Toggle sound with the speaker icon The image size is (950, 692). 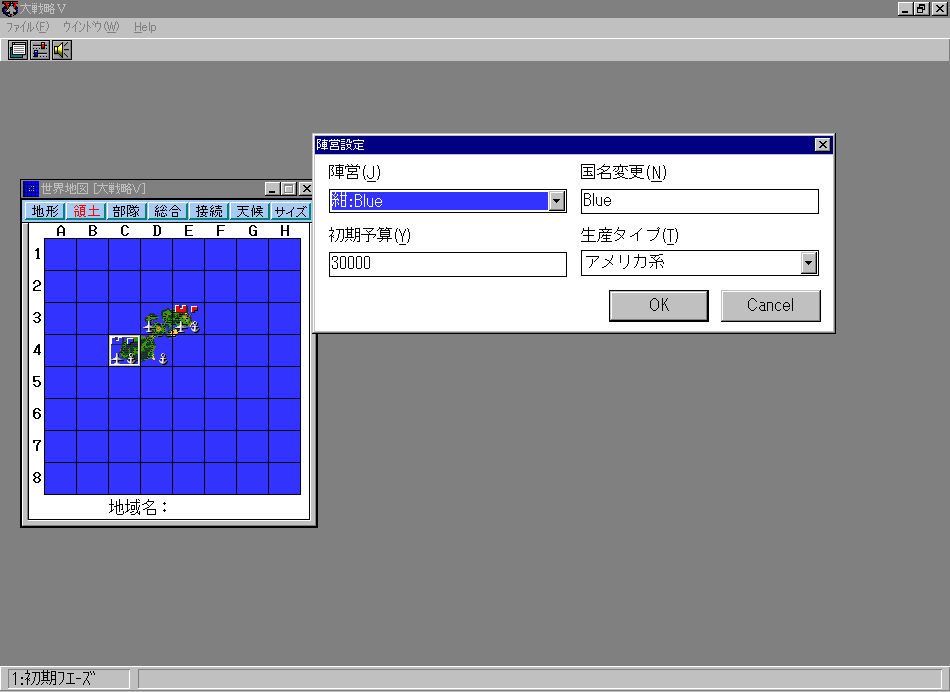coord(62,50)
